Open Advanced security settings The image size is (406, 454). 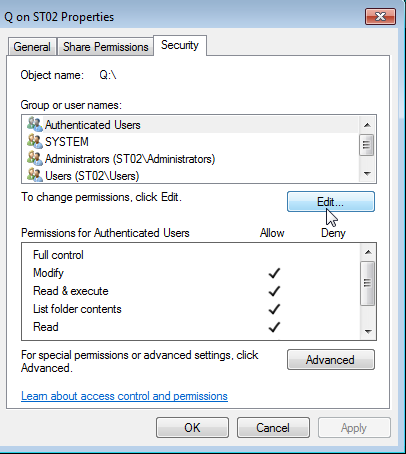(x=331, y=360)
